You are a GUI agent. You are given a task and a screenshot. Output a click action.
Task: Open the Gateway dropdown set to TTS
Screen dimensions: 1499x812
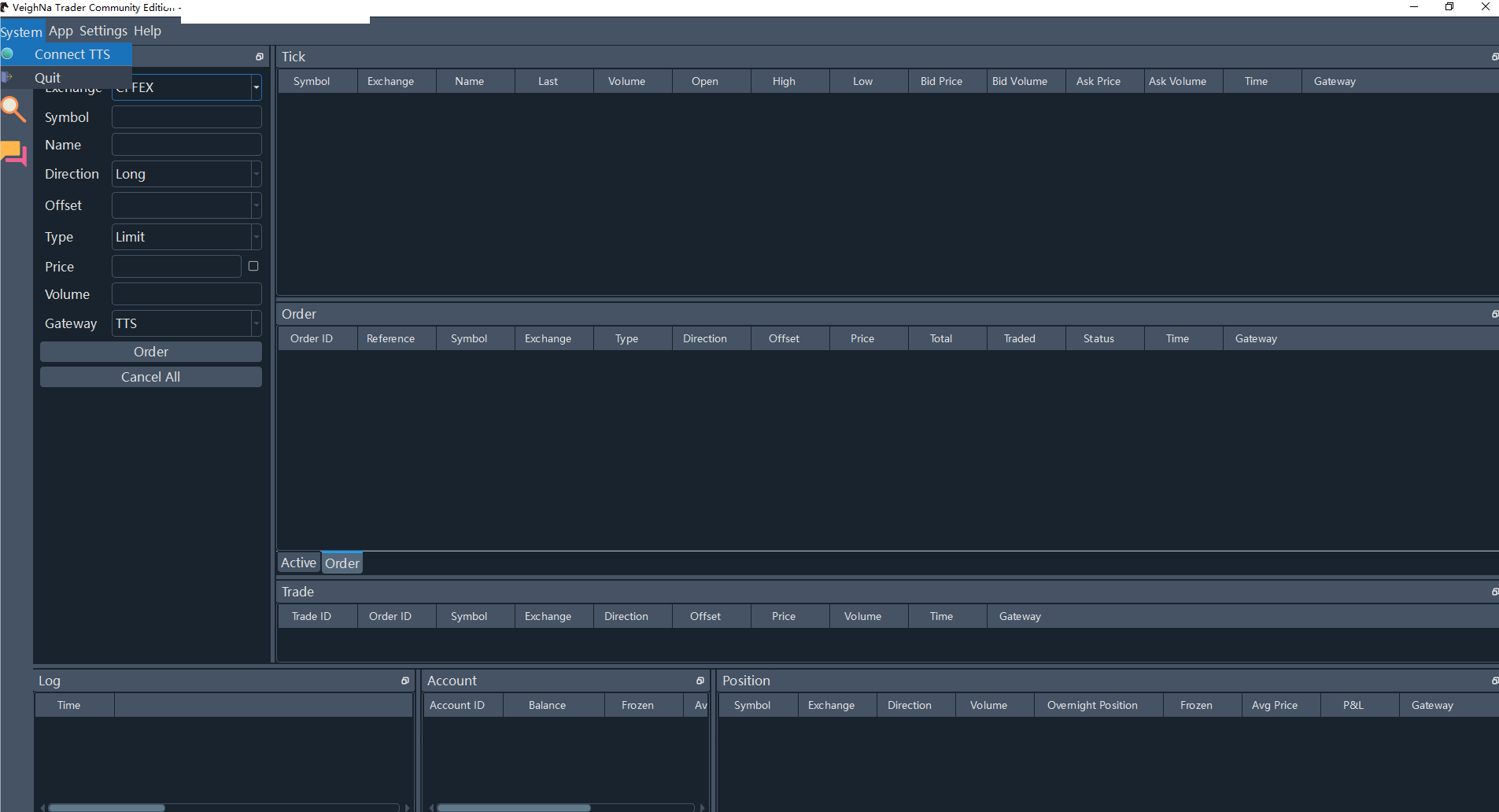[257, 323]
